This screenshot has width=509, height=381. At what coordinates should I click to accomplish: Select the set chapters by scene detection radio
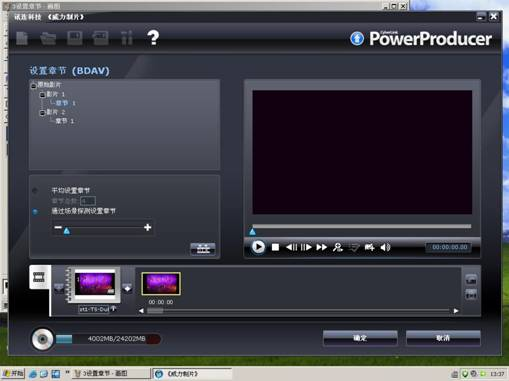pyautogui.click(x=35, y=211)
